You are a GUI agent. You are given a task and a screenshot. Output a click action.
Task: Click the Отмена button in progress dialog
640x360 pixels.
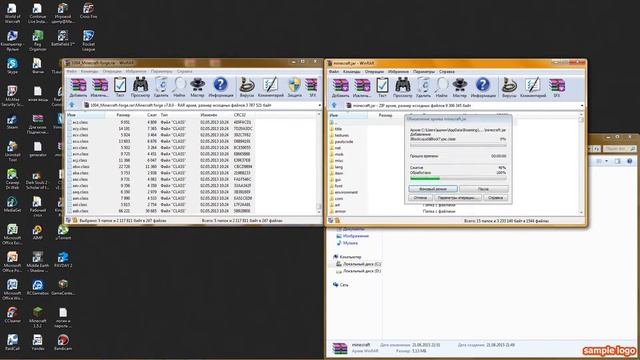[x=420, y=198]
